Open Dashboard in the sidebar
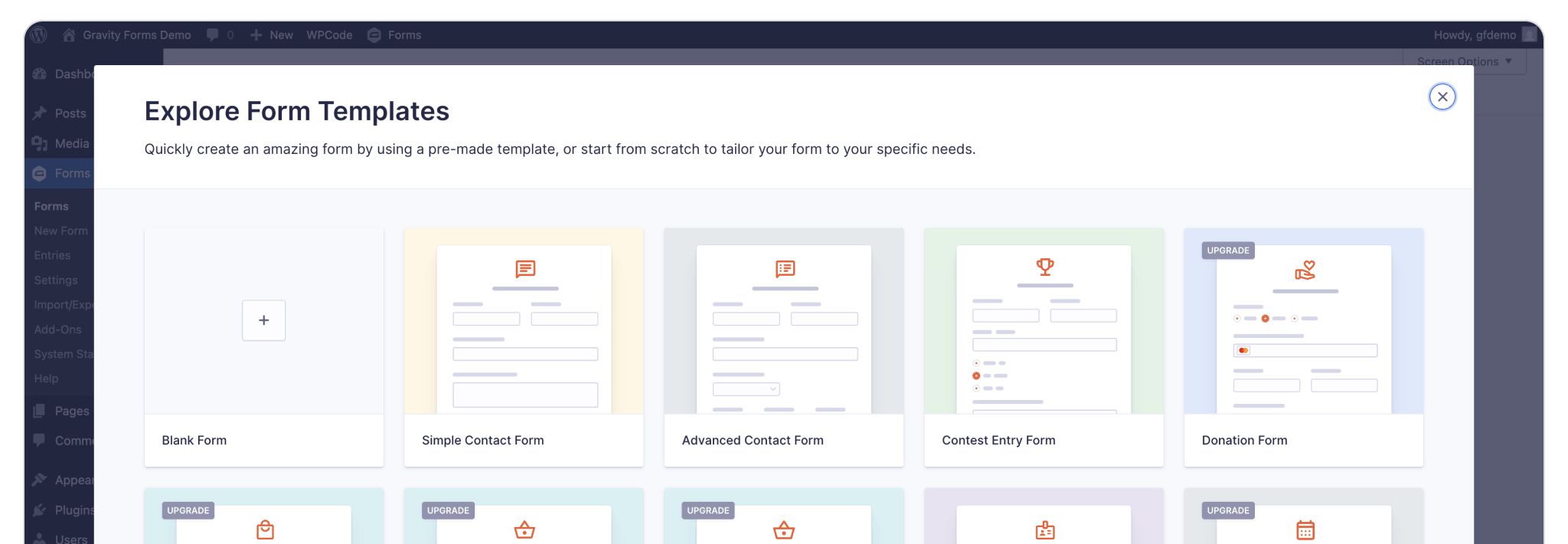The width and height of the screenshot is (1568, 544). 63,74
